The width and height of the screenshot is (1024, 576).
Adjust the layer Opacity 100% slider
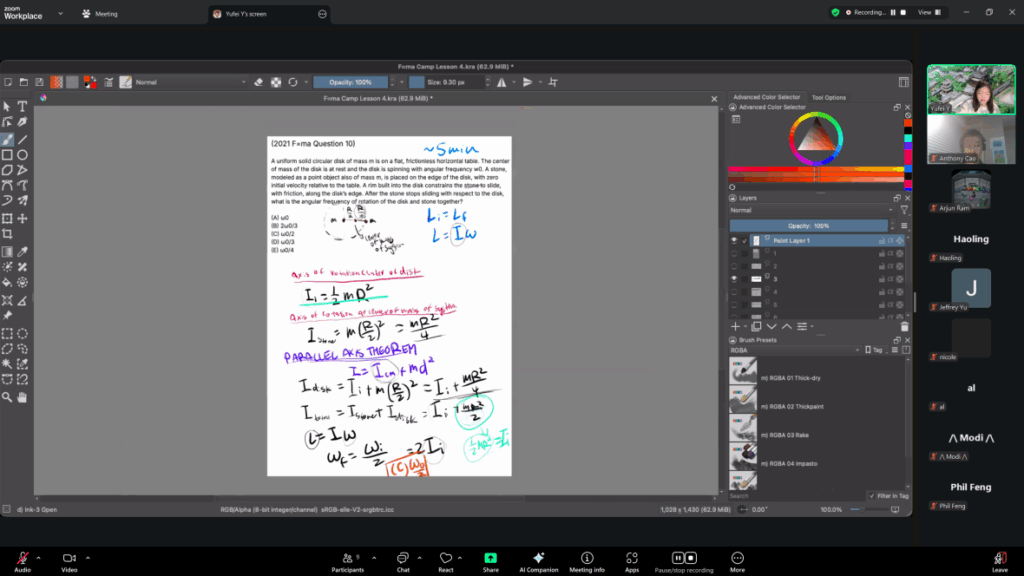tap(808, 226)
